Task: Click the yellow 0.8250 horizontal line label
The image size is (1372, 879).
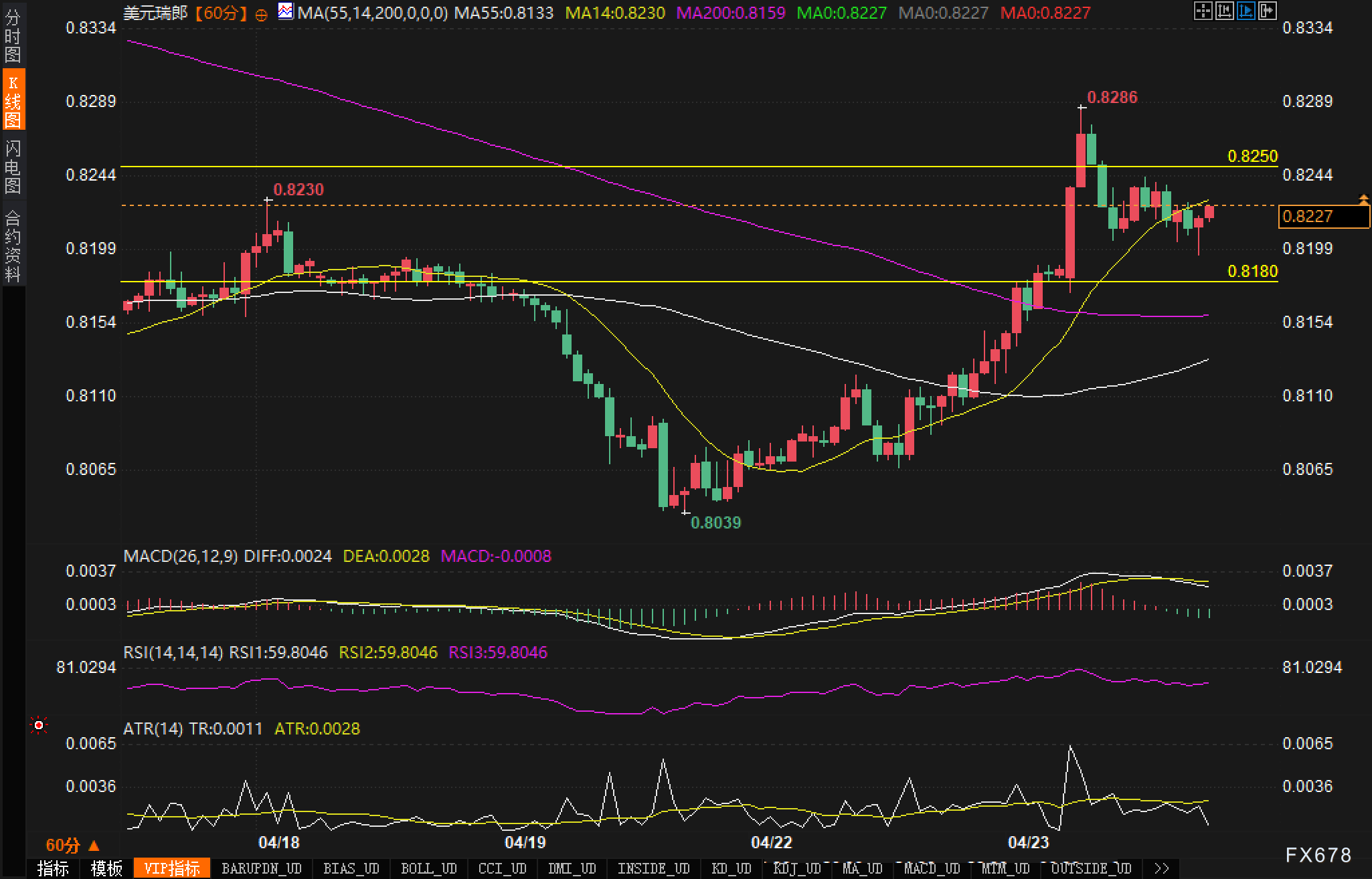Action: click(x=1252, y=156)
